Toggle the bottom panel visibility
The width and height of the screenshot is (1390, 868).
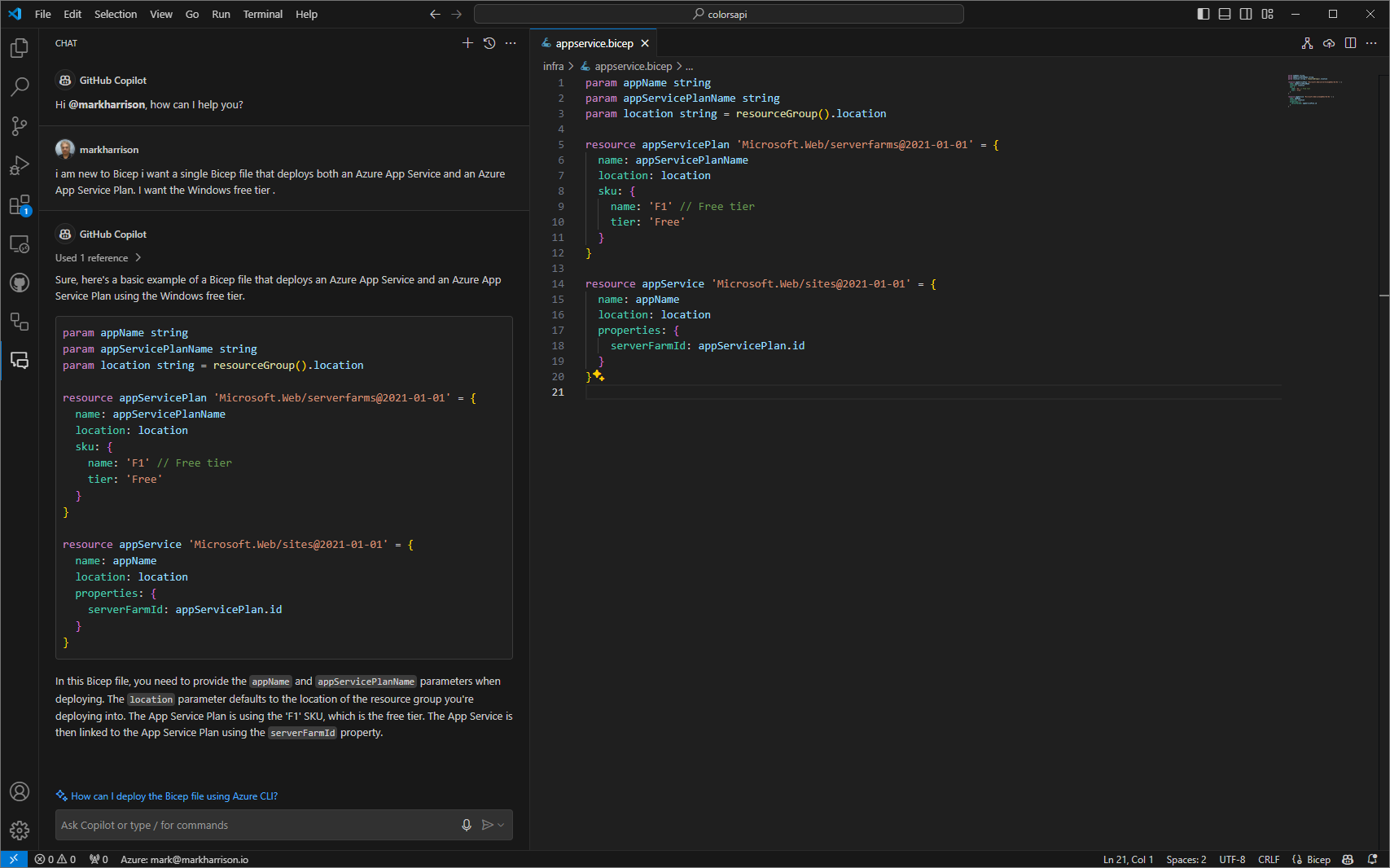[x=1225, y=14]
